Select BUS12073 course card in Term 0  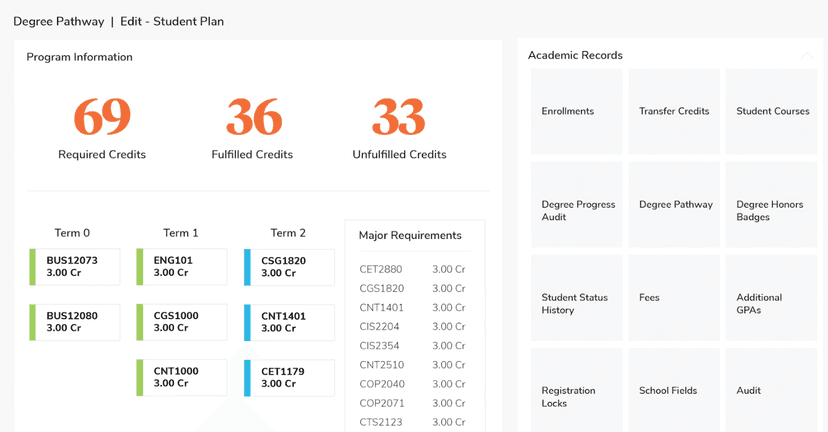pos(75,267)
